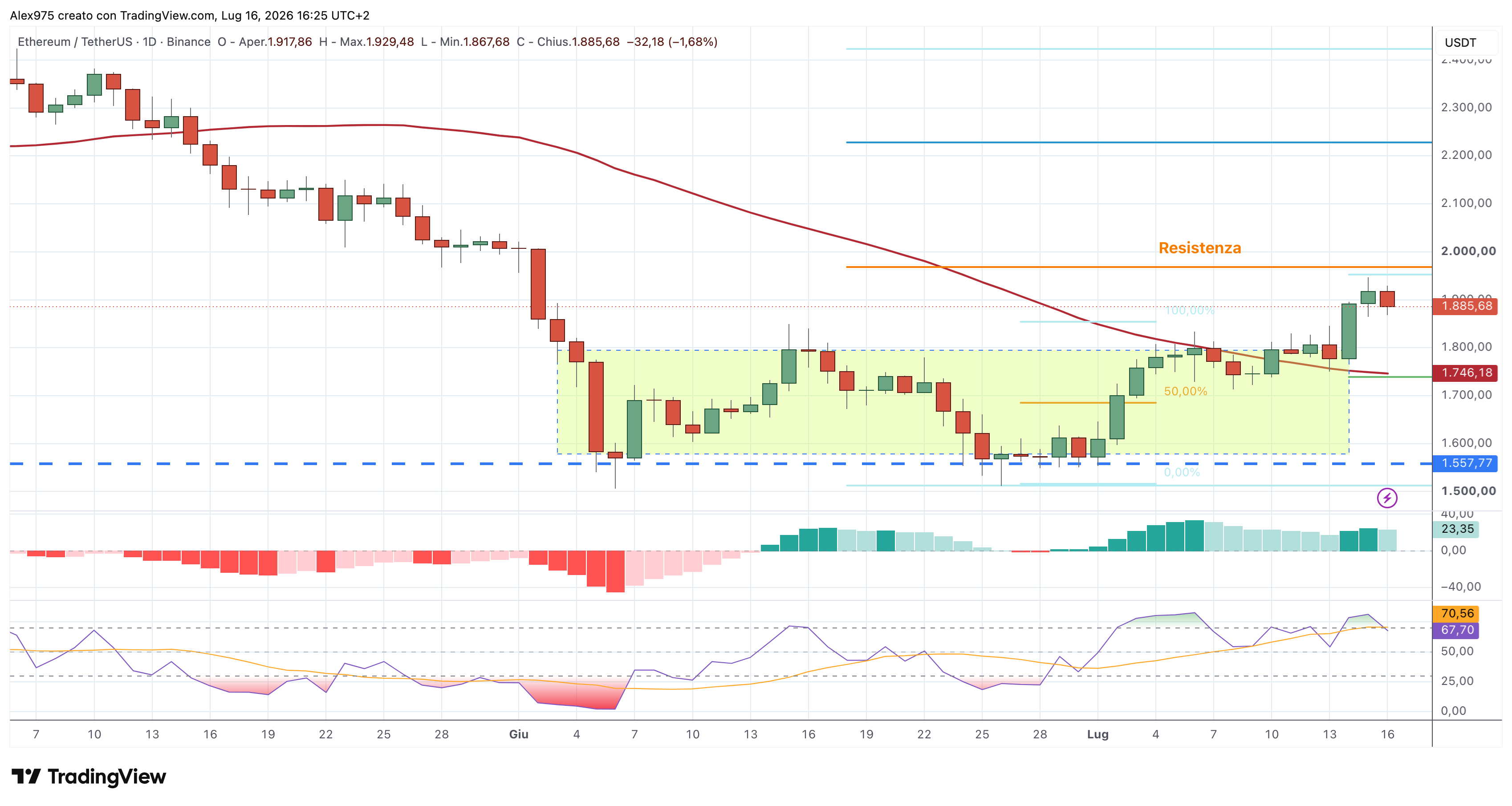1512x806 pixels.
Task: Click the 100,00% Fibonacci level label
Action: [1189, 310]
